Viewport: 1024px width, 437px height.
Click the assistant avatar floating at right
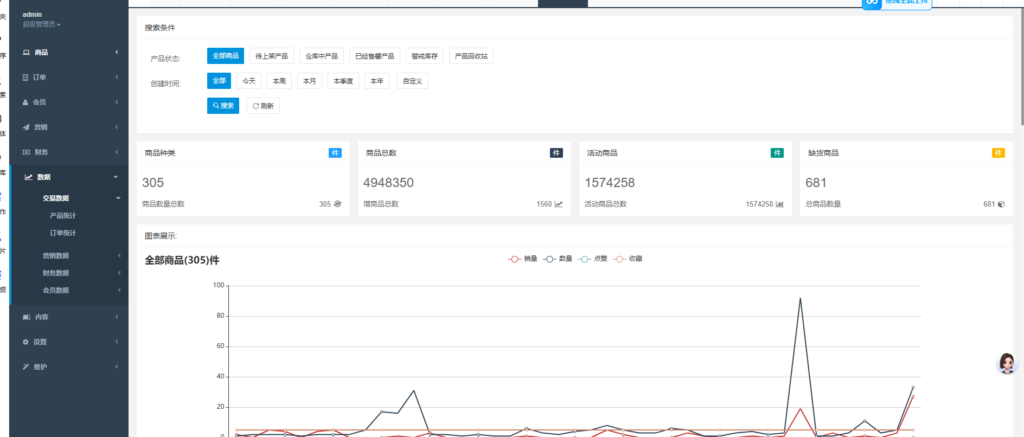click(x=1007, y=363)
